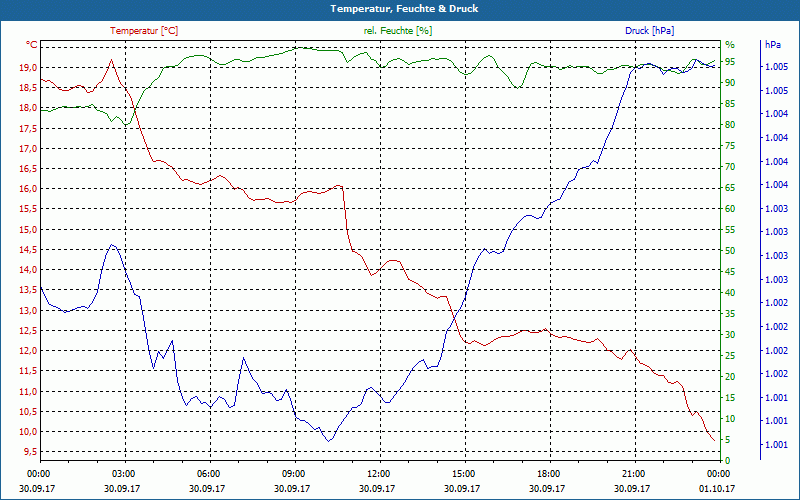
Task: Select the green humidity axis value 65
Action: pyautogui.click(x=730, y=188)
